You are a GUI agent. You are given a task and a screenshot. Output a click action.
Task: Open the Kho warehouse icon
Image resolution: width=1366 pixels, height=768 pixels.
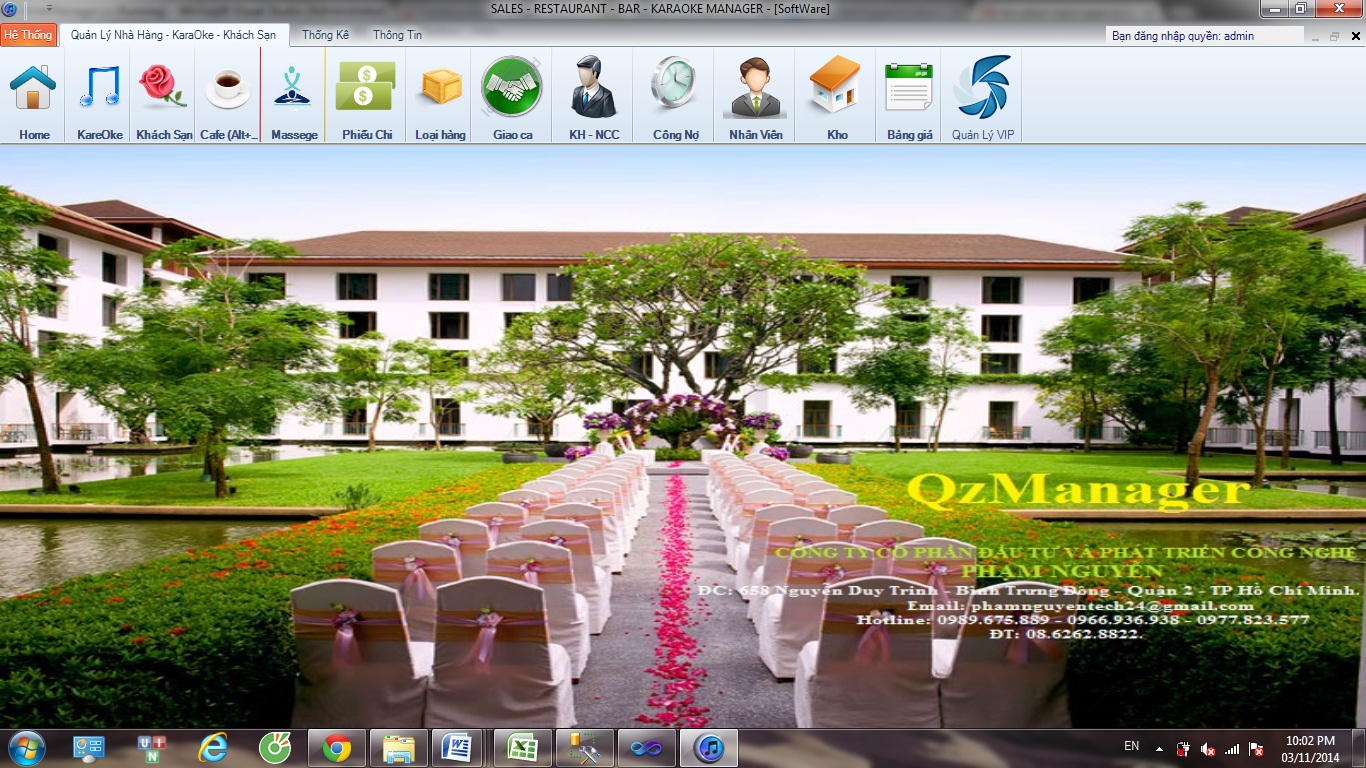(x=837, y=97)
